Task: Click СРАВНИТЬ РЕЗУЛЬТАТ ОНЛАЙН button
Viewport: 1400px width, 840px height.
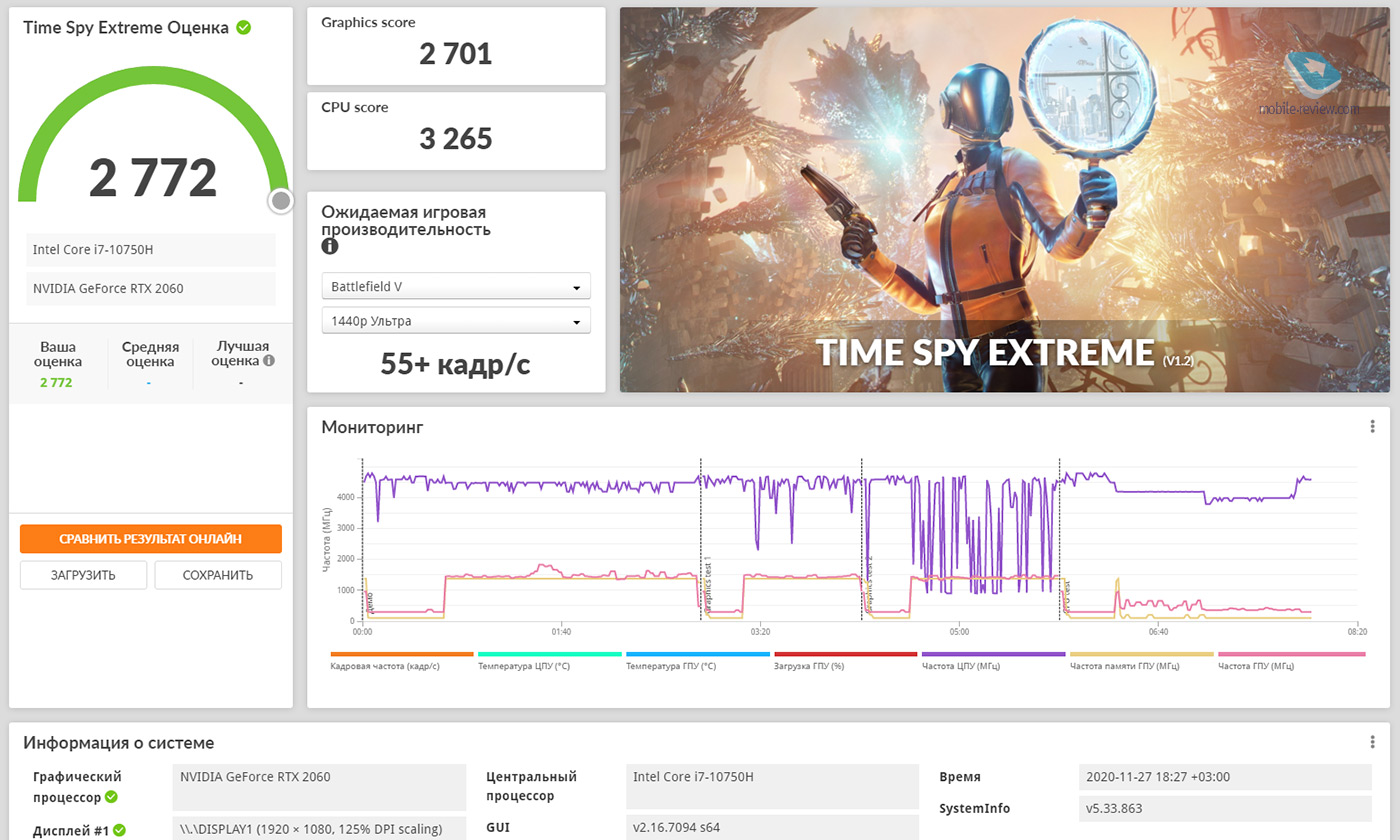Action: pyautogui.click(x=151, y=539)
